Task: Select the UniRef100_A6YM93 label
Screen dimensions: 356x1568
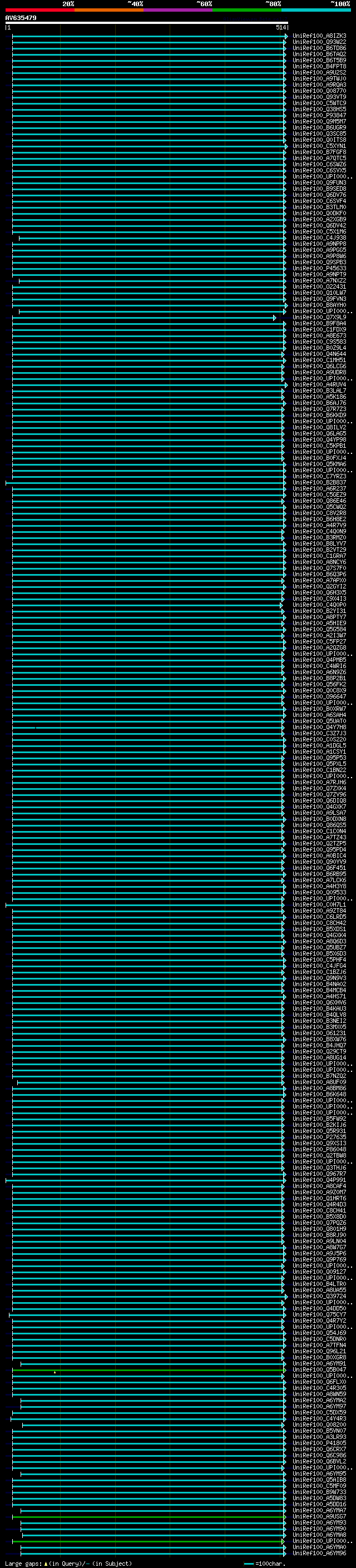Action: [319, 1523]
